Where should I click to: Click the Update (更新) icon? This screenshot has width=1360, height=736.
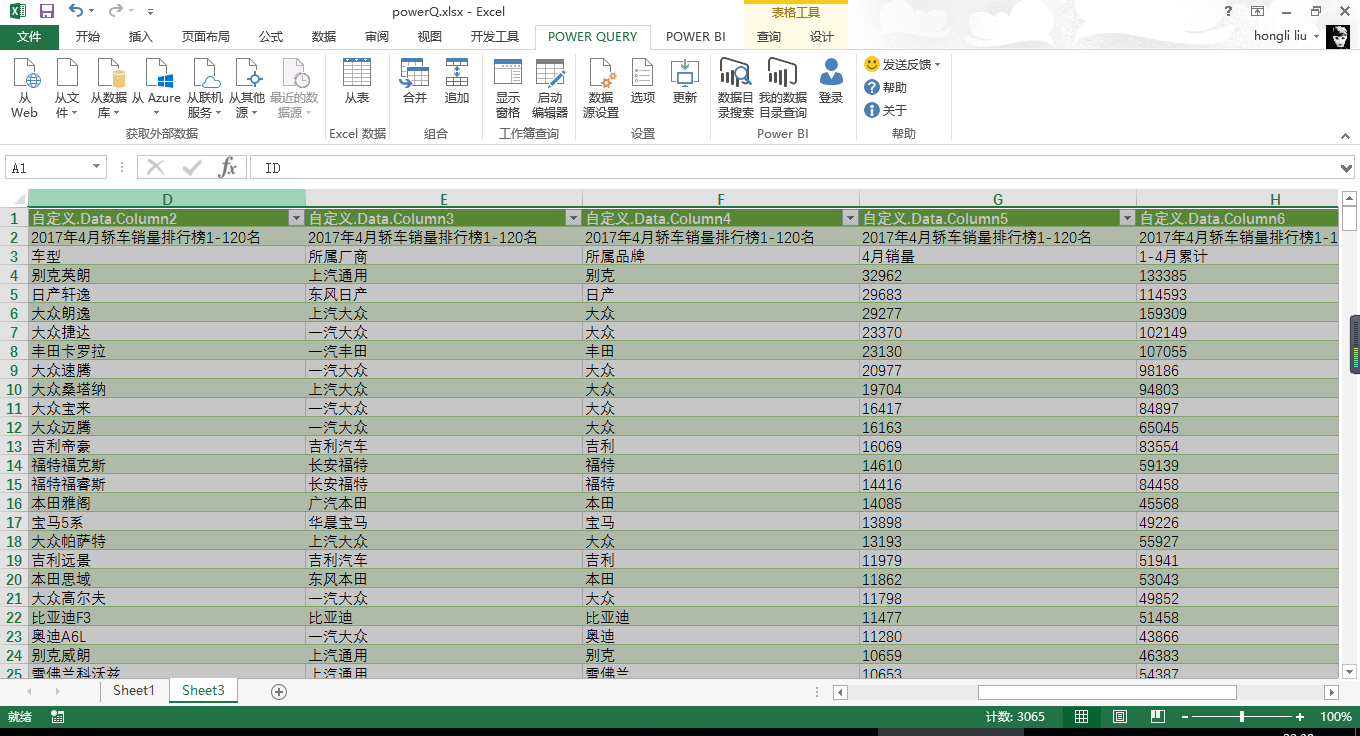point(685,82)
